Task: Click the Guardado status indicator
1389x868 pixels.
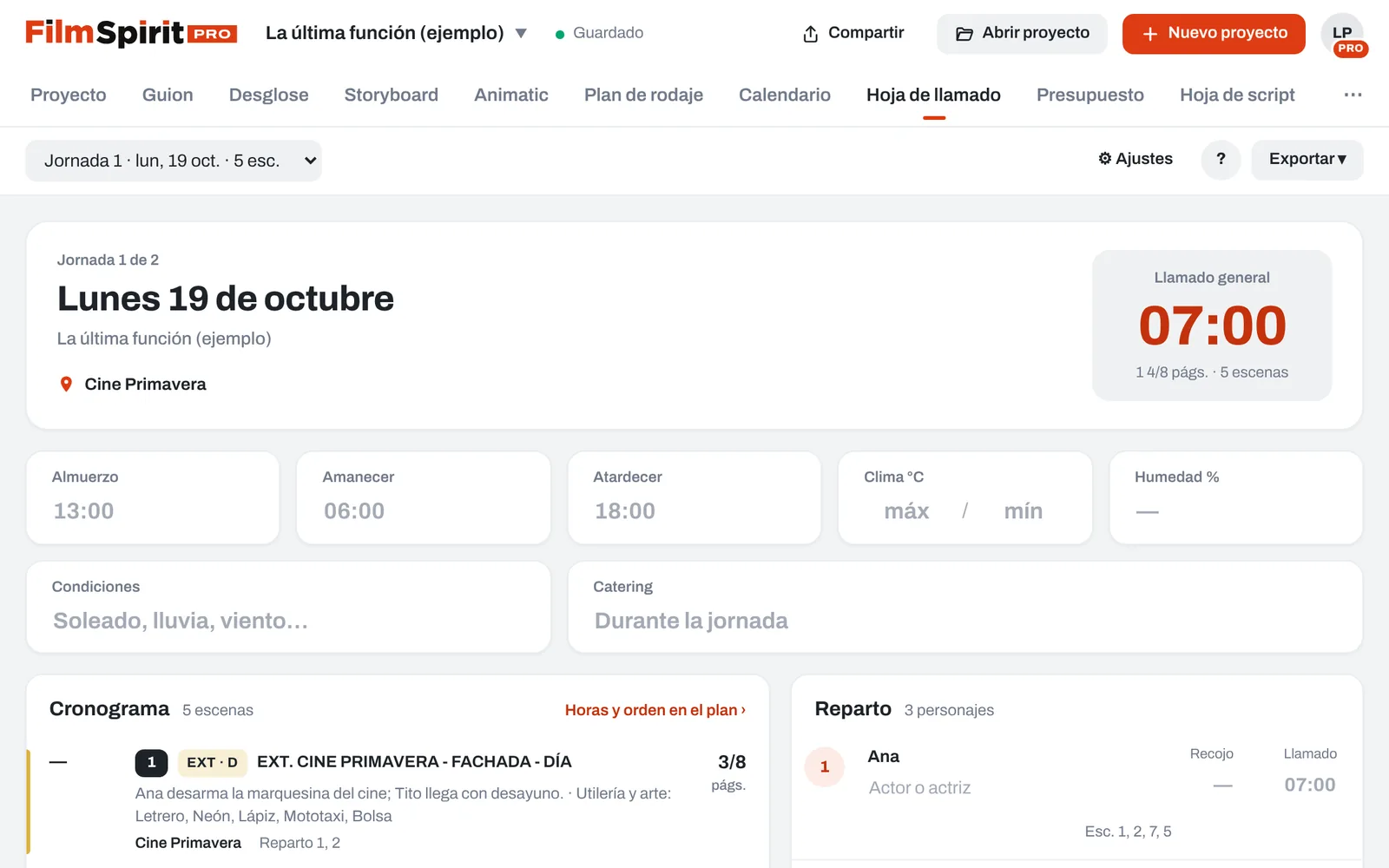Action: coord(599,33)
